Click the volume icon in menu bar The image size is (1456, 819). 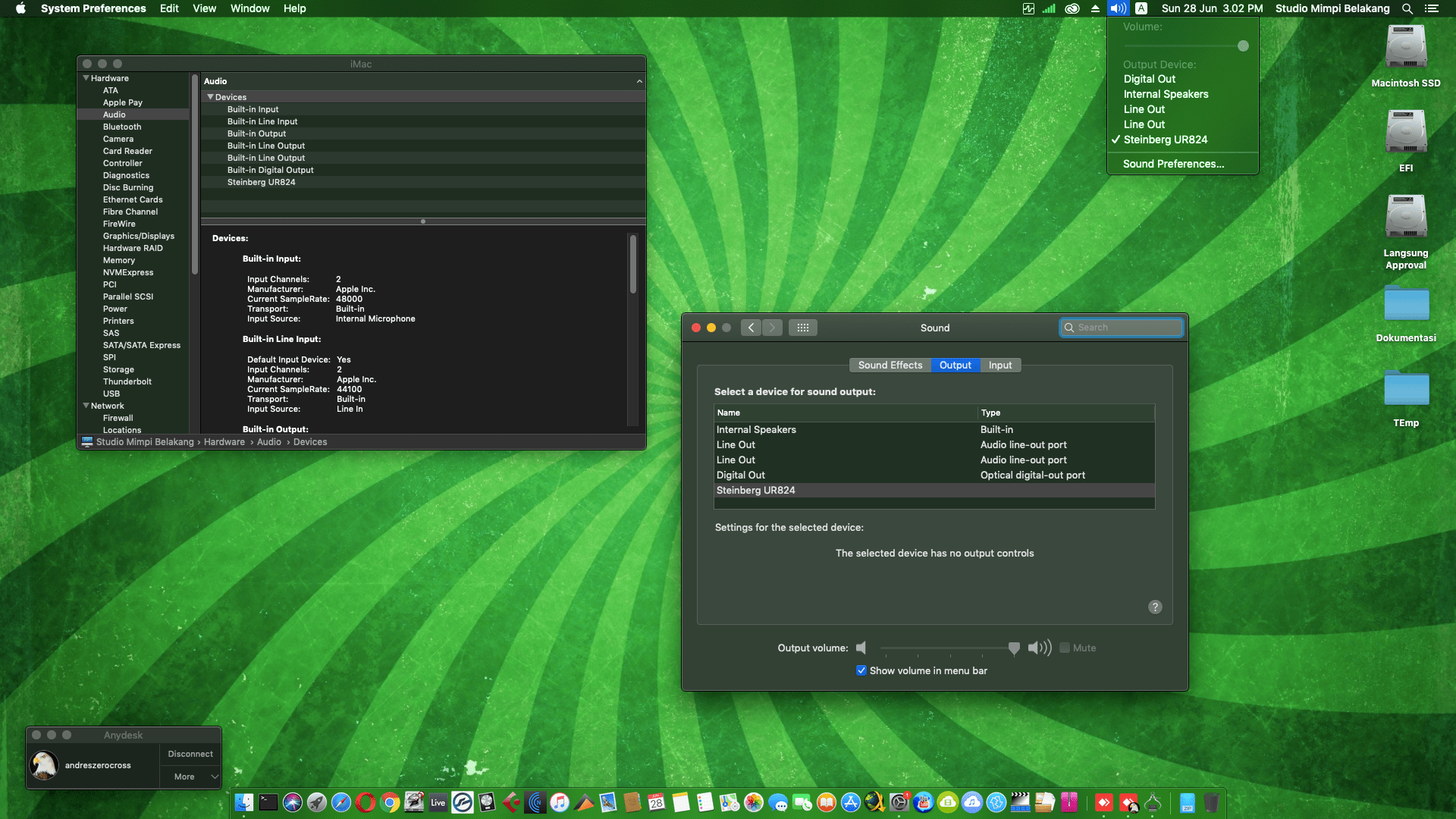pyautogui.click(x=1118, y=8)
